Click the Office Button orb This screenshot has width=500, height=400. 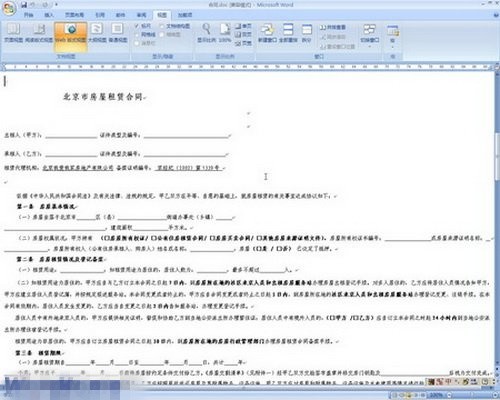9,8
